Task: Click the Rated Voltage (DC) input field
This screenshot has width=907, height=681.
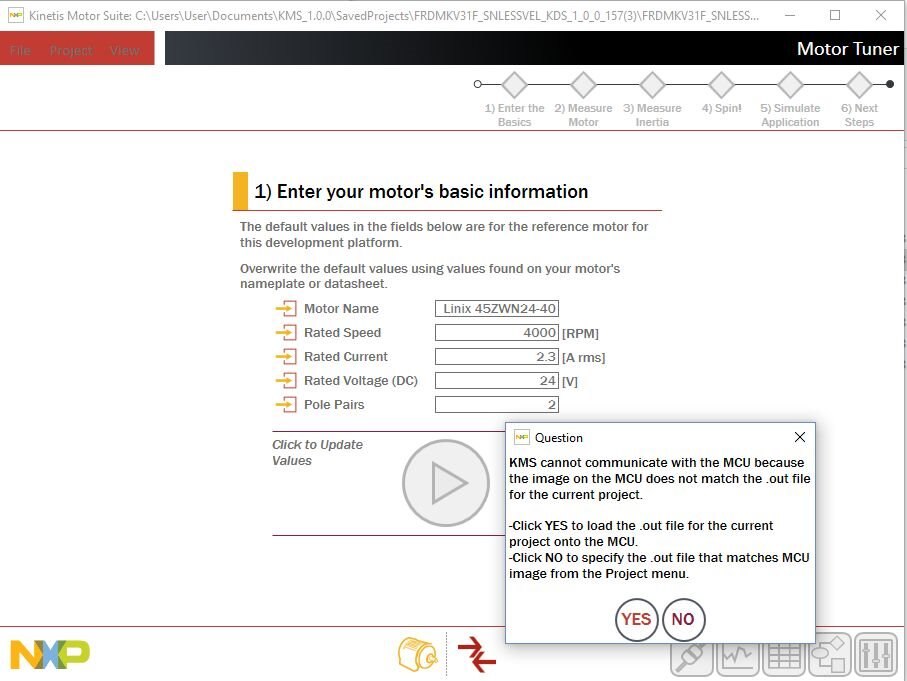Action: [497, 381]
